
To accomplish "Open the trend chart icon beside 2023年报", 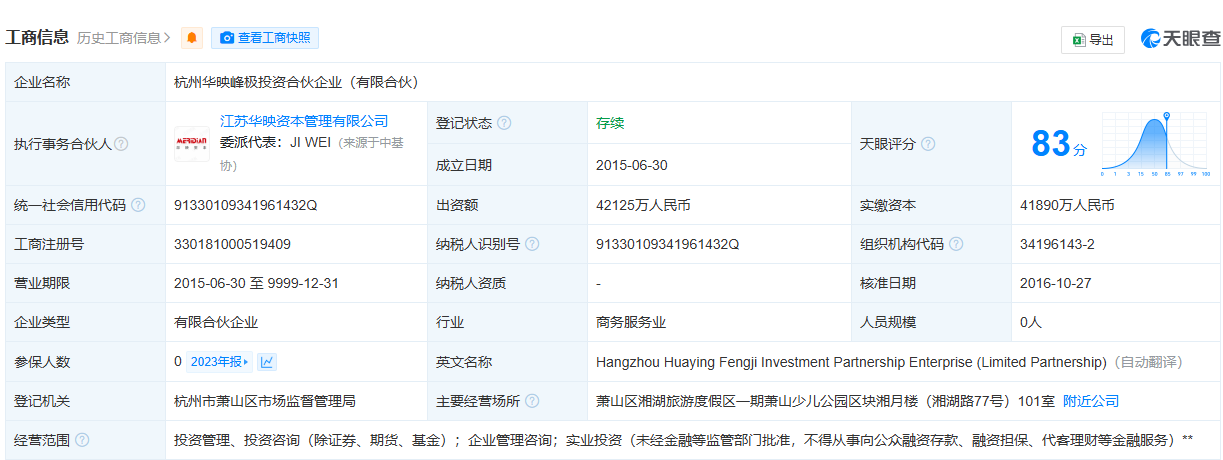I will click(267, 362).
